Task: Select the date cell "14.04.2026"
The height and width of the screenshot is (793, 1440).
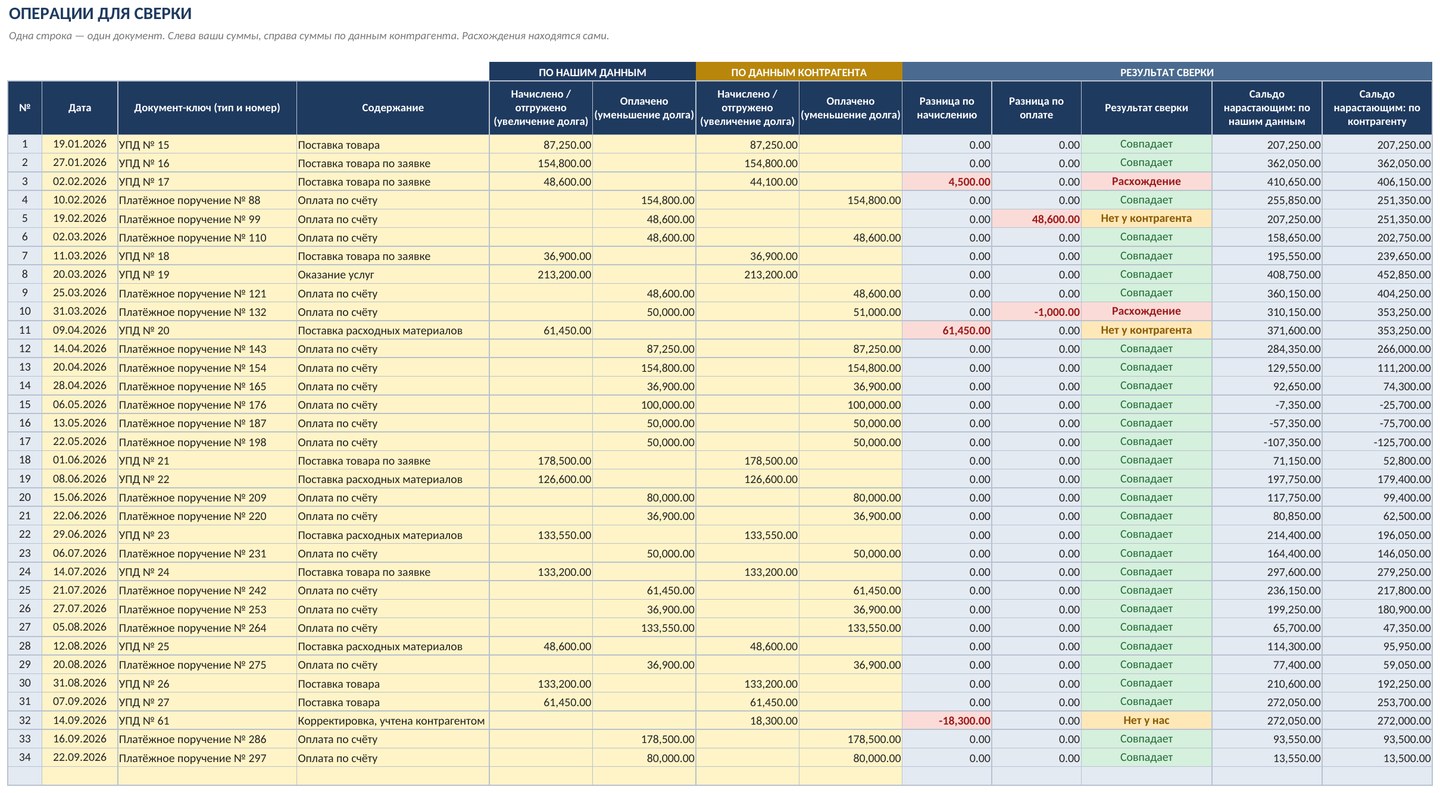Action: (x=80, y=349)
